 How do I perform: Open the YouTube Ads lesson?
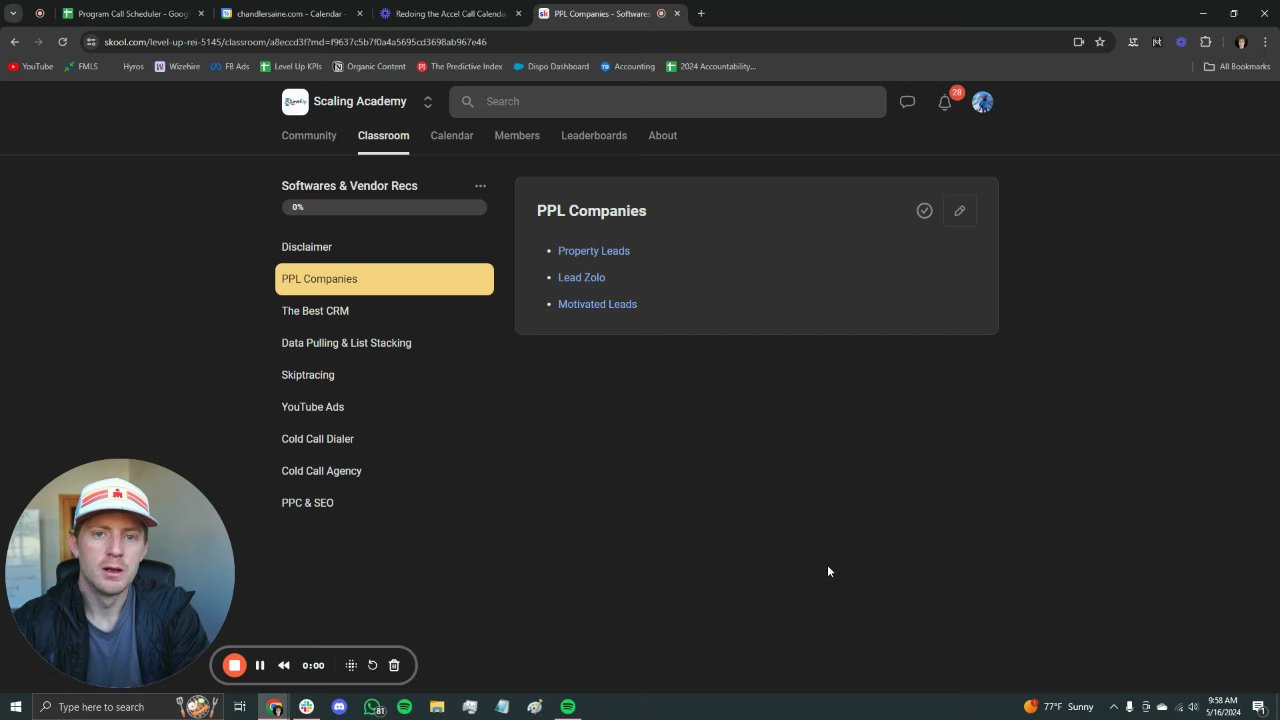click(384, 407)
